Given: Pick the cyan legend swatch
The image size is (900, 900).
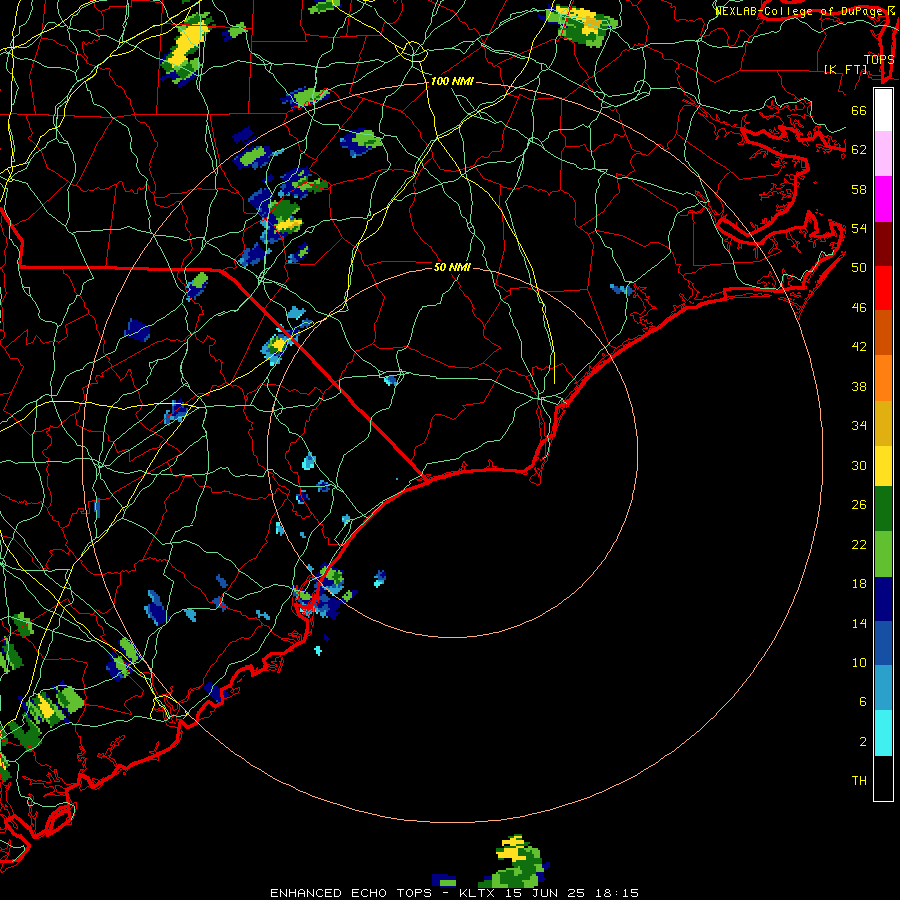Looking at the screenshot, I should 883,732.
